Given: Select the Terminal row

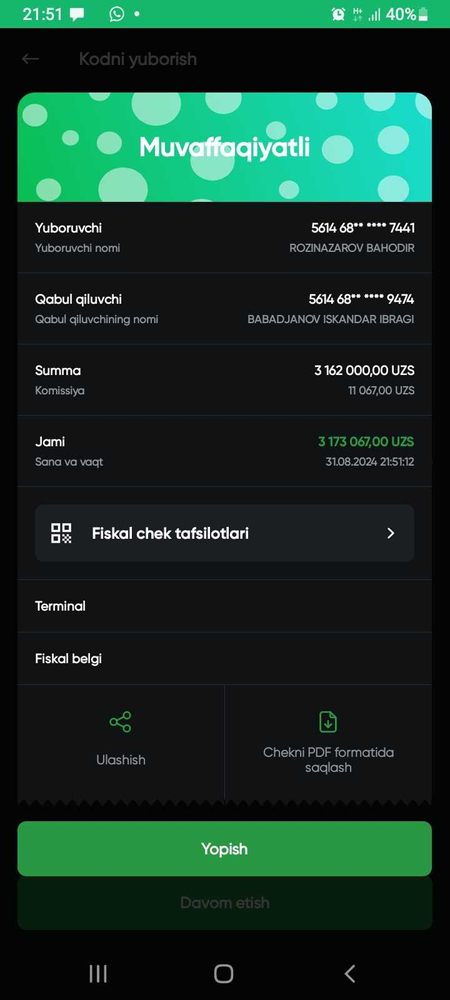Looking at the screenshot, I should [x=224, y=606].
